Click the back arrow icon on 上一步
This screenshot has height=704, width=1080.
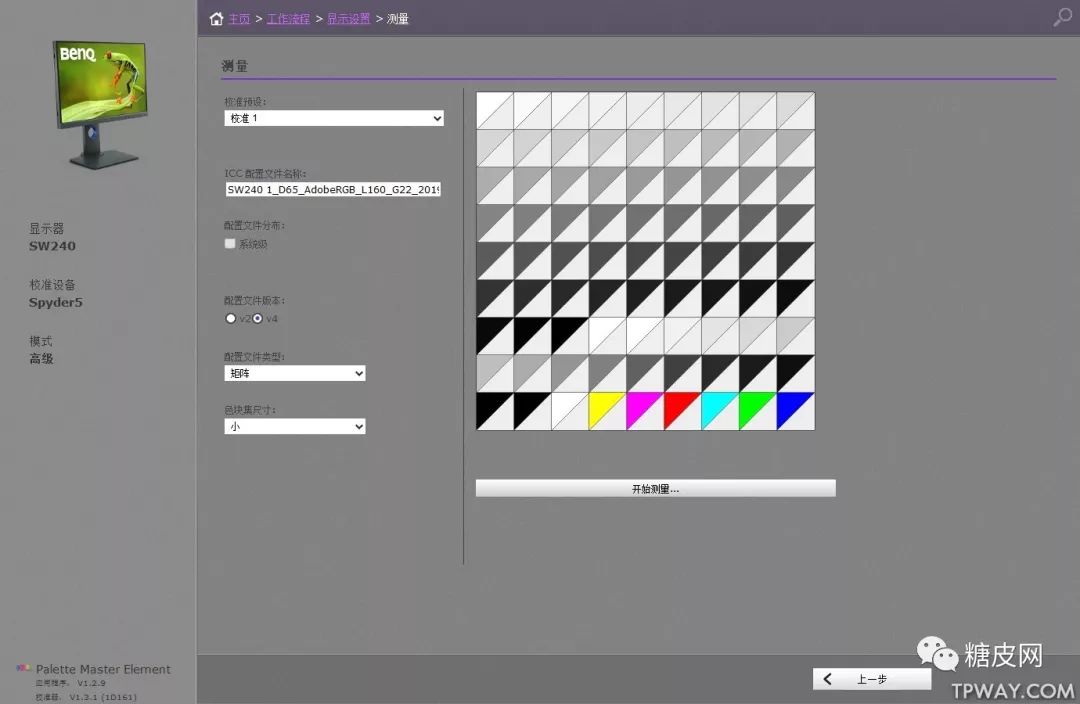[x=828, y=679]
